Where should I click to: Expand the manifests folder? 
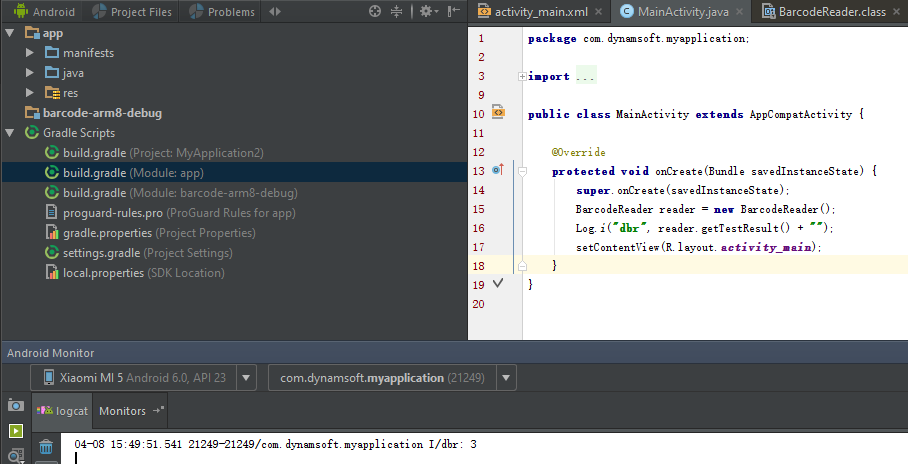[30, 52]
